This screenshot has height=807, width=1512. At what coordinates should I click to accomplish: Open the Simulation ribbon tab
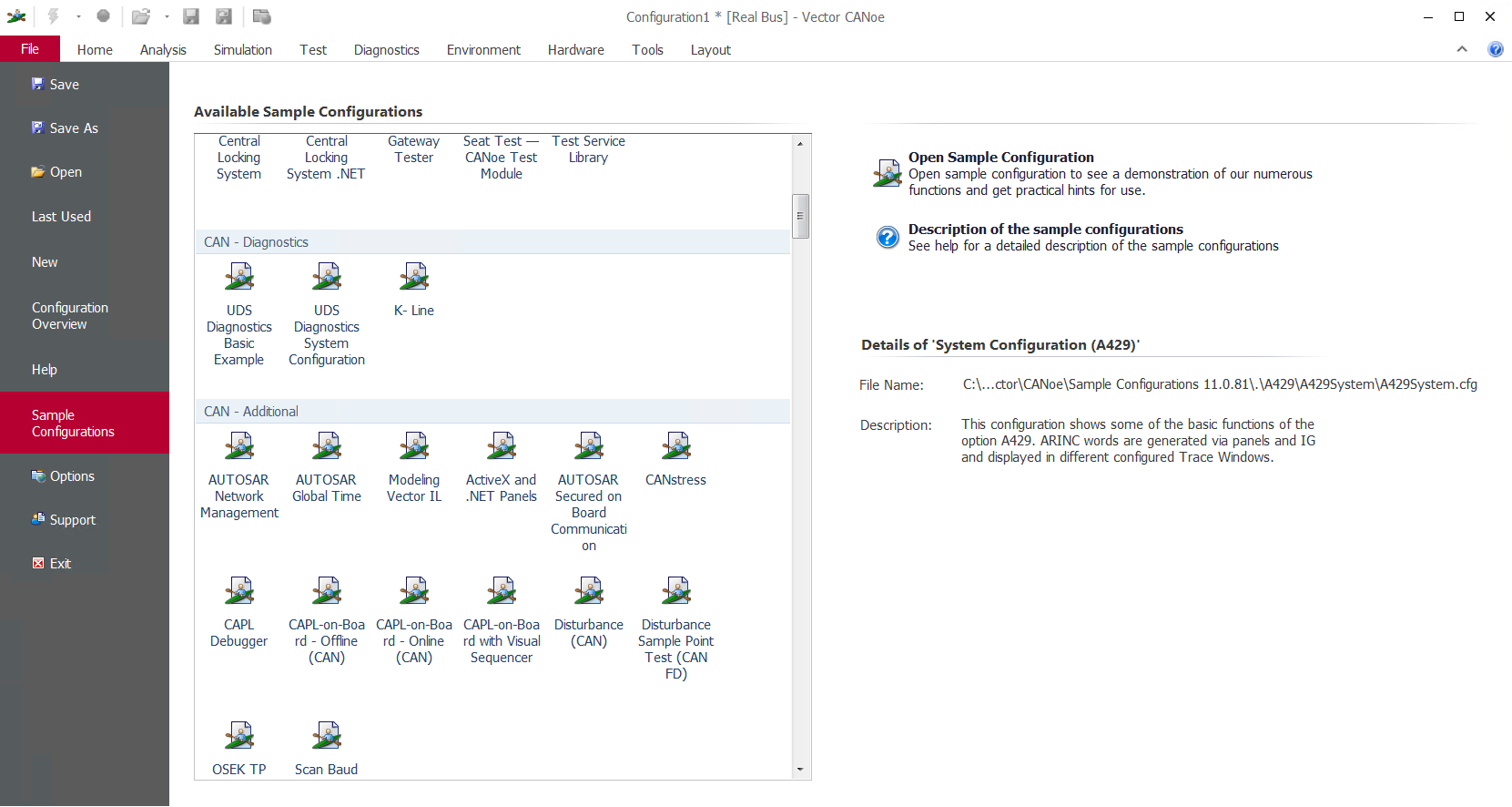point(243,50)
